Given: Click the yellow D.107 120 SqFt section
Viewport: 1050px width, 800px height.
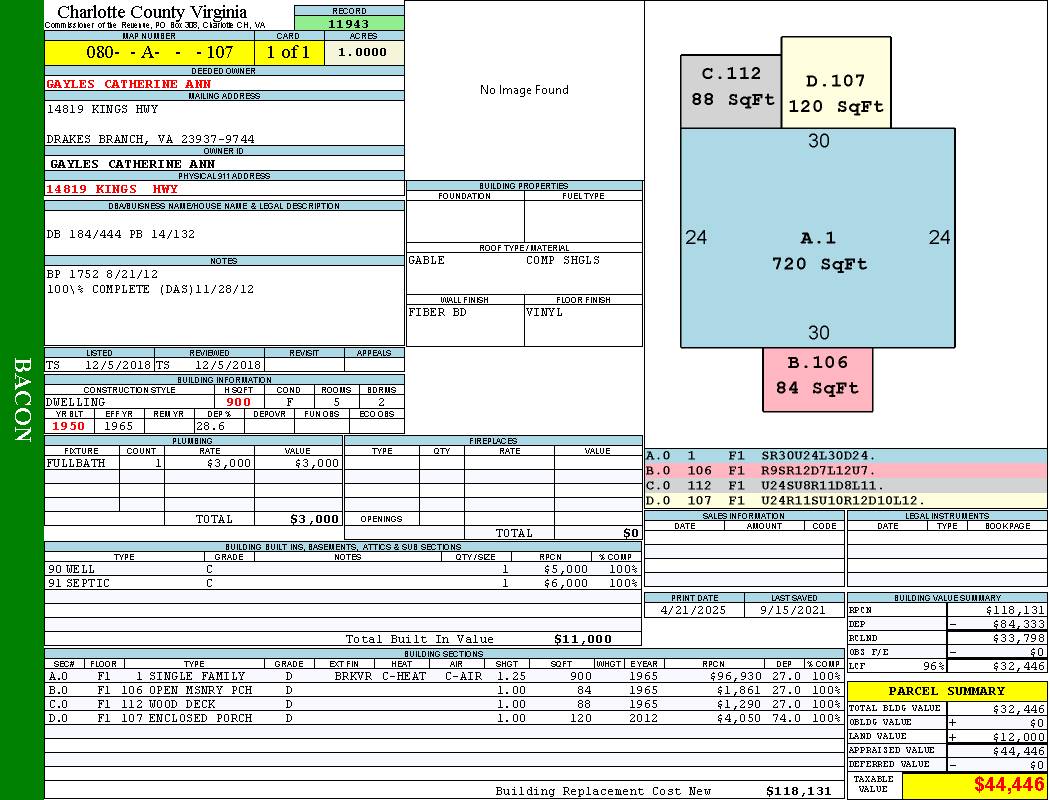Looking at the screenshot, I should coord(835,93).
